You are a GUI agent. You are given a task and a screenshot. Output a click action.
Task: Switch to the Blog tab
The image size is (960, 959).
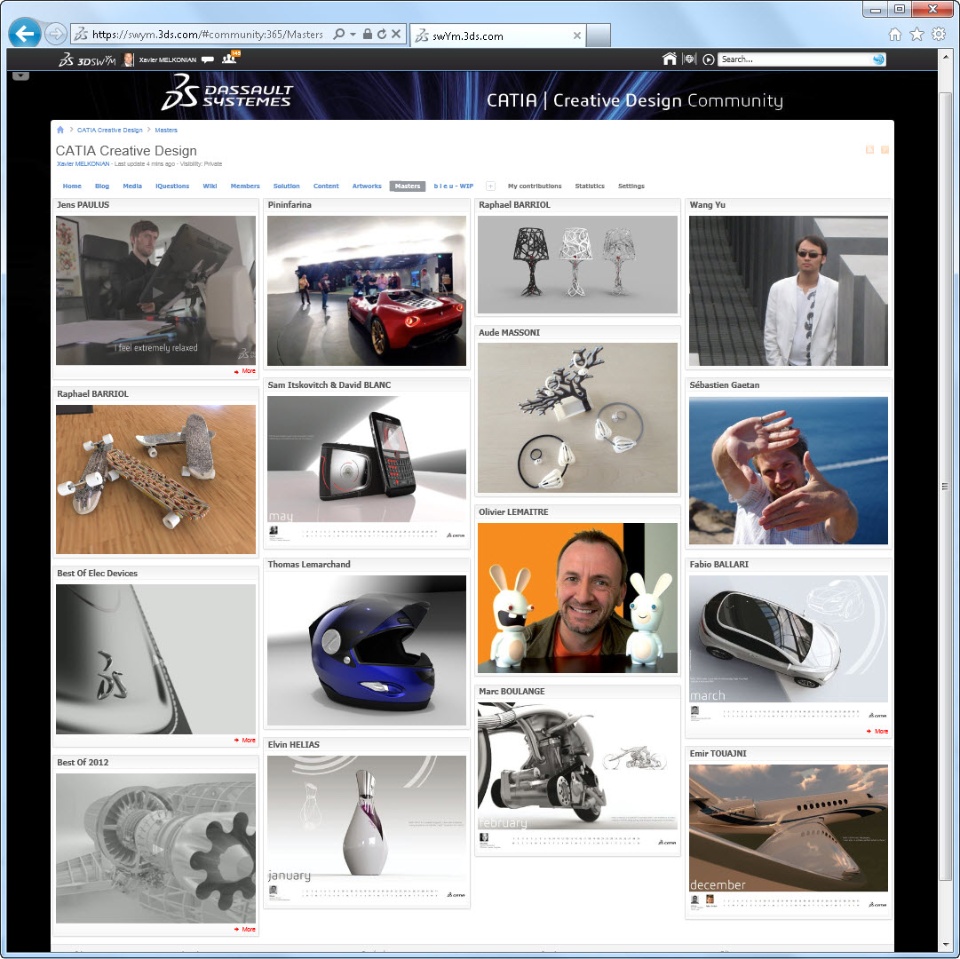click(x=102, y=186)
